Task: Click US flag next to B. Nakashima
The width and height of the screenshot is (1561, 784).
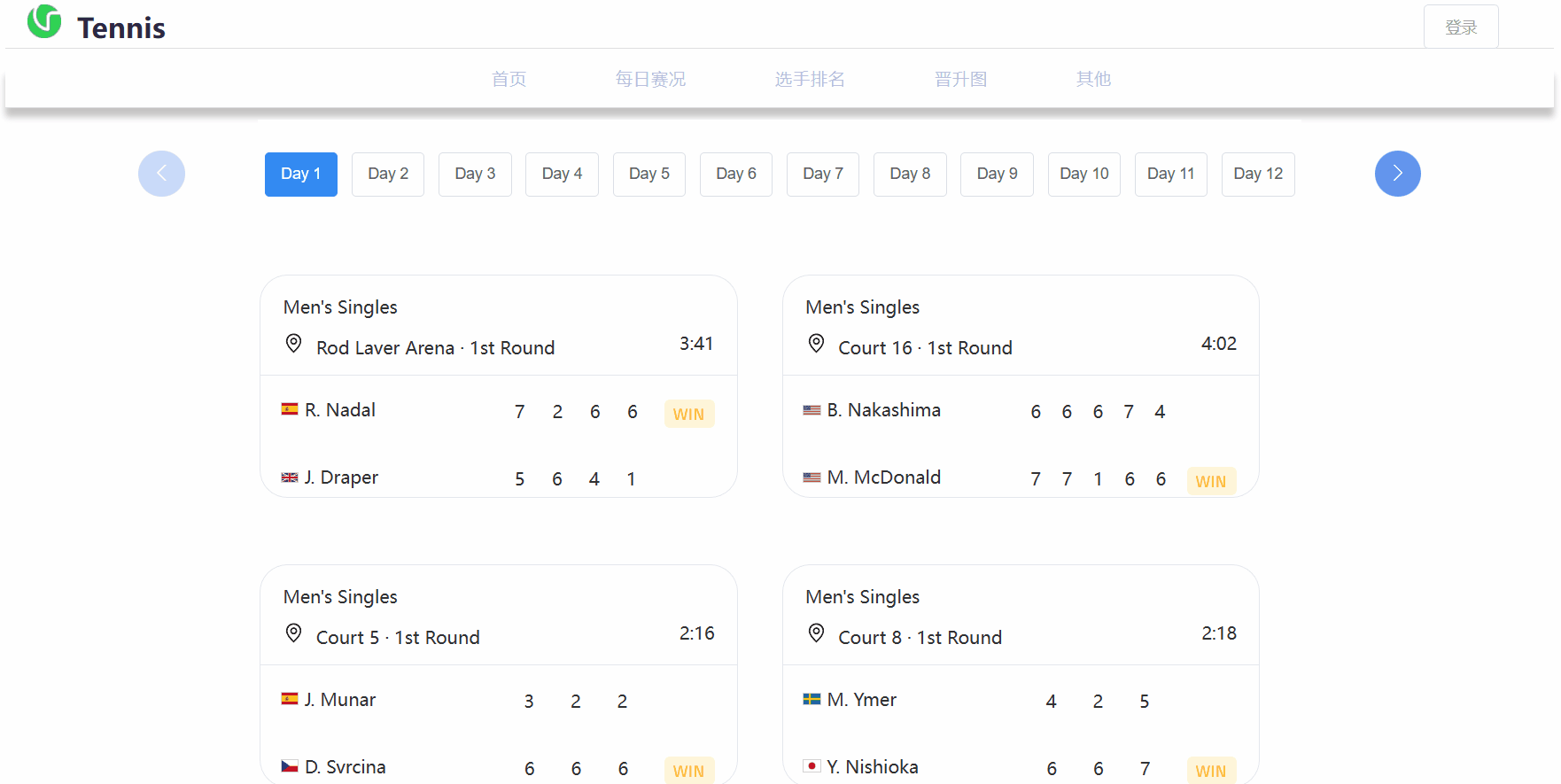Action: (x=812, y=410)
